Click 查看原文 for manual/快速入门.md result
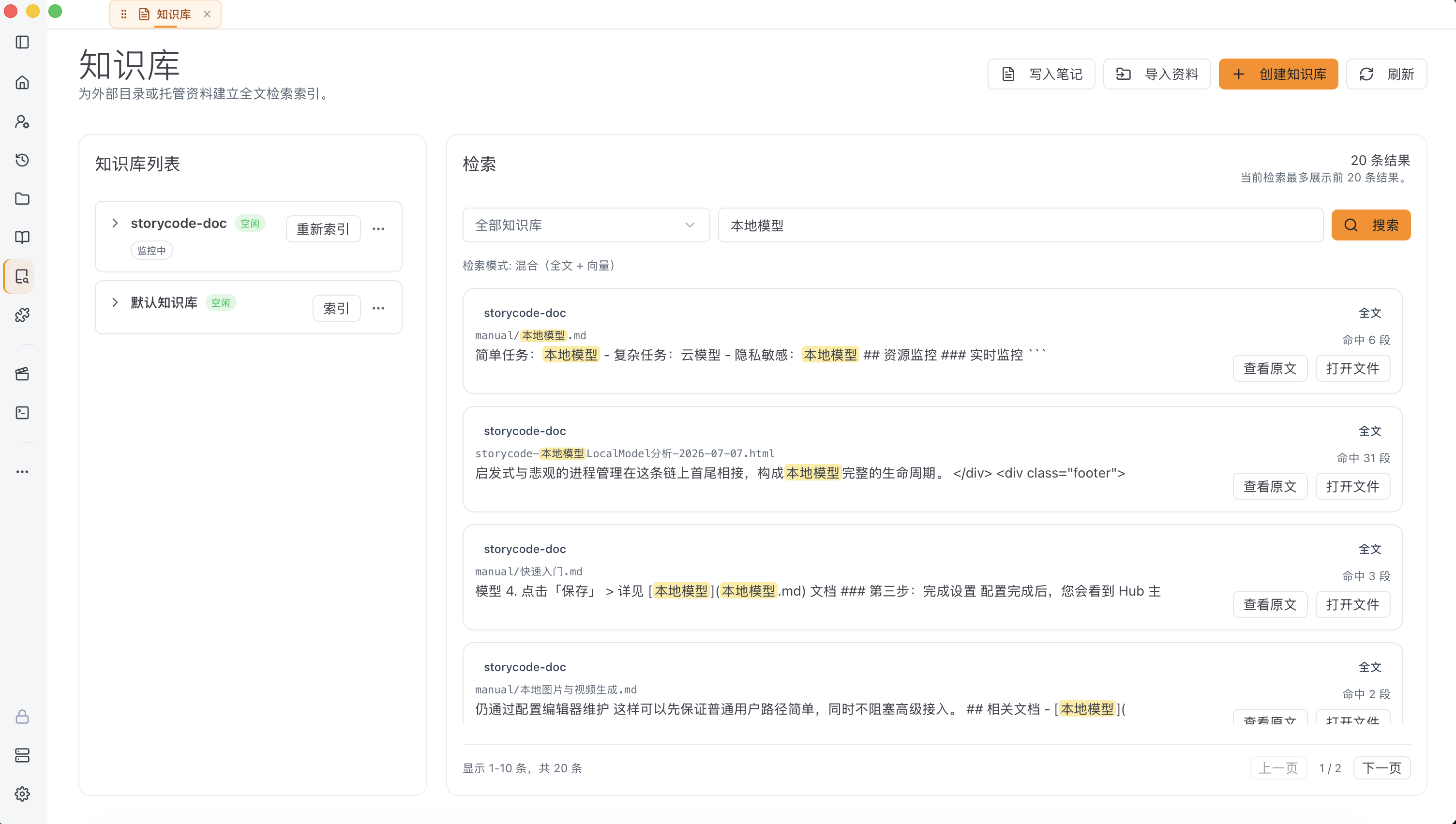 tap(1270, 604)
